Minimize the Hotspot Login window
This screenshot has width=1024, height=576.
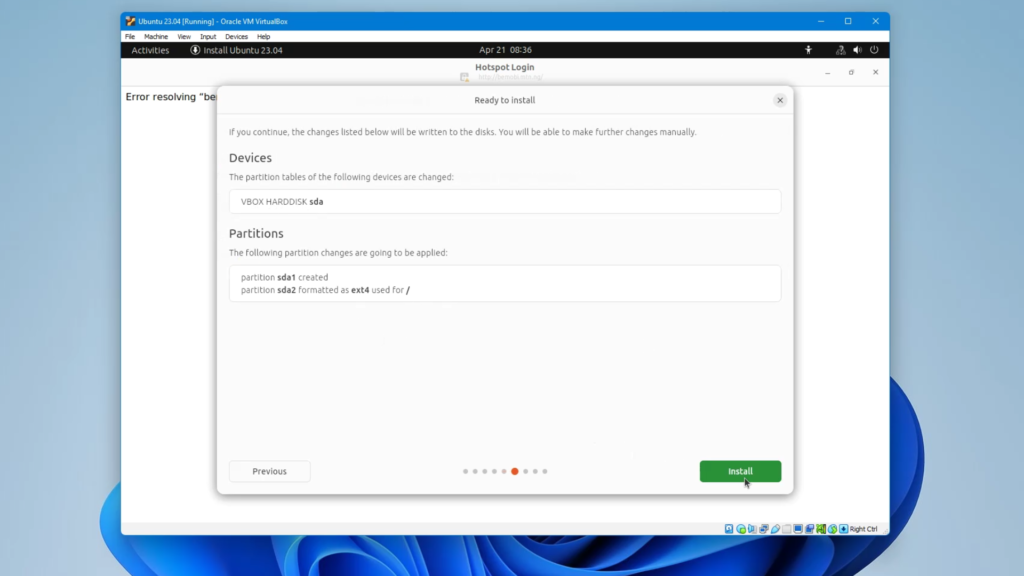click(827, 72)
